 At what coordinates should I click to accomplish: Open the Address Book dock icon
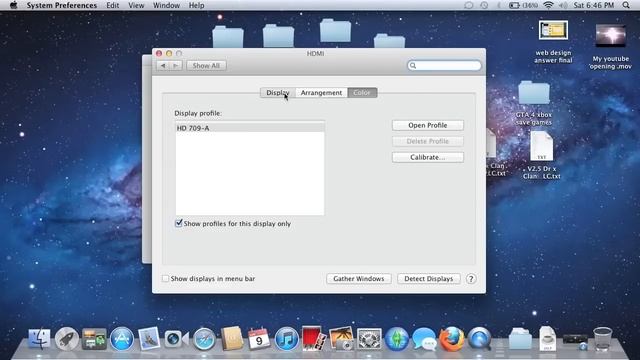point(232,338)
